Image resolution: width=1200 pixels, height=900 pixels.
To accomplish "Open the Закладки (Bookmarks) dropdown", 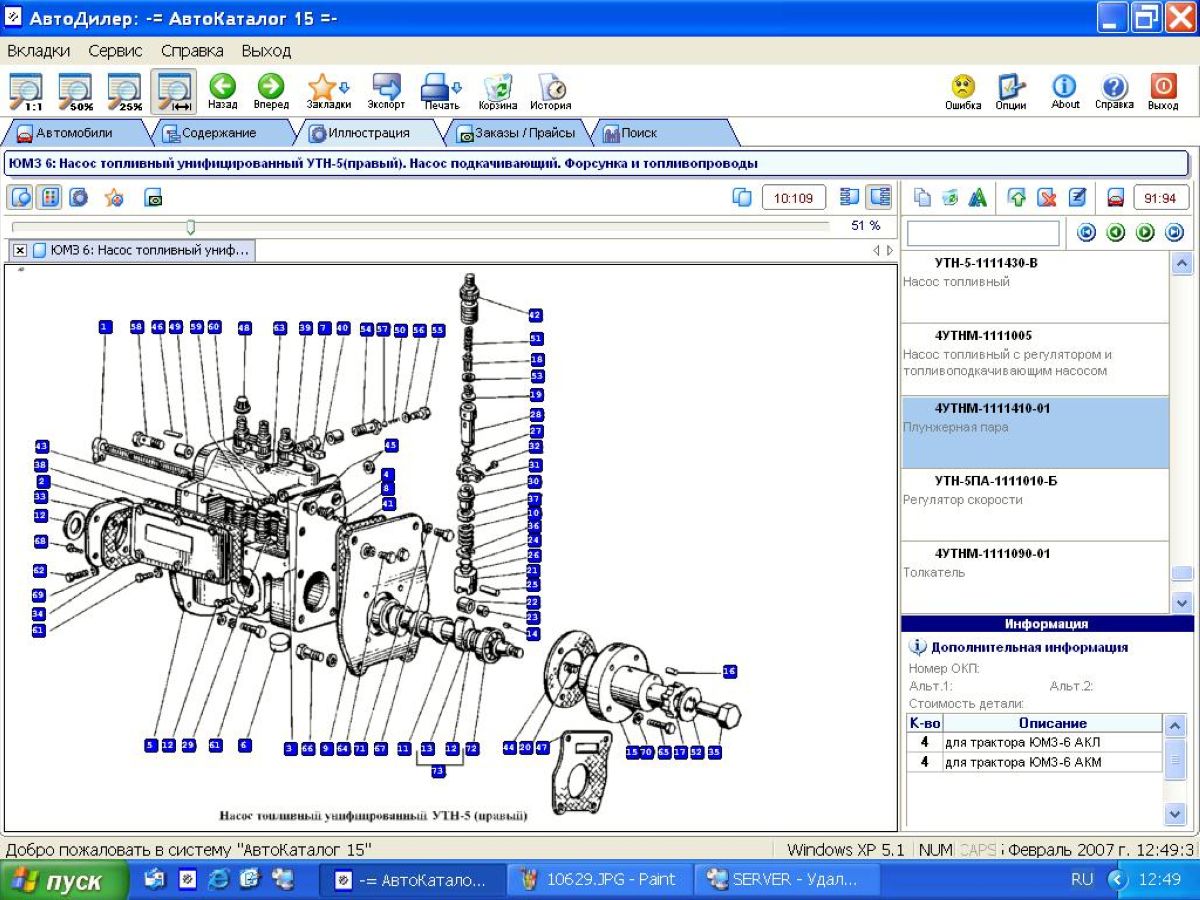I will point(328,89).
